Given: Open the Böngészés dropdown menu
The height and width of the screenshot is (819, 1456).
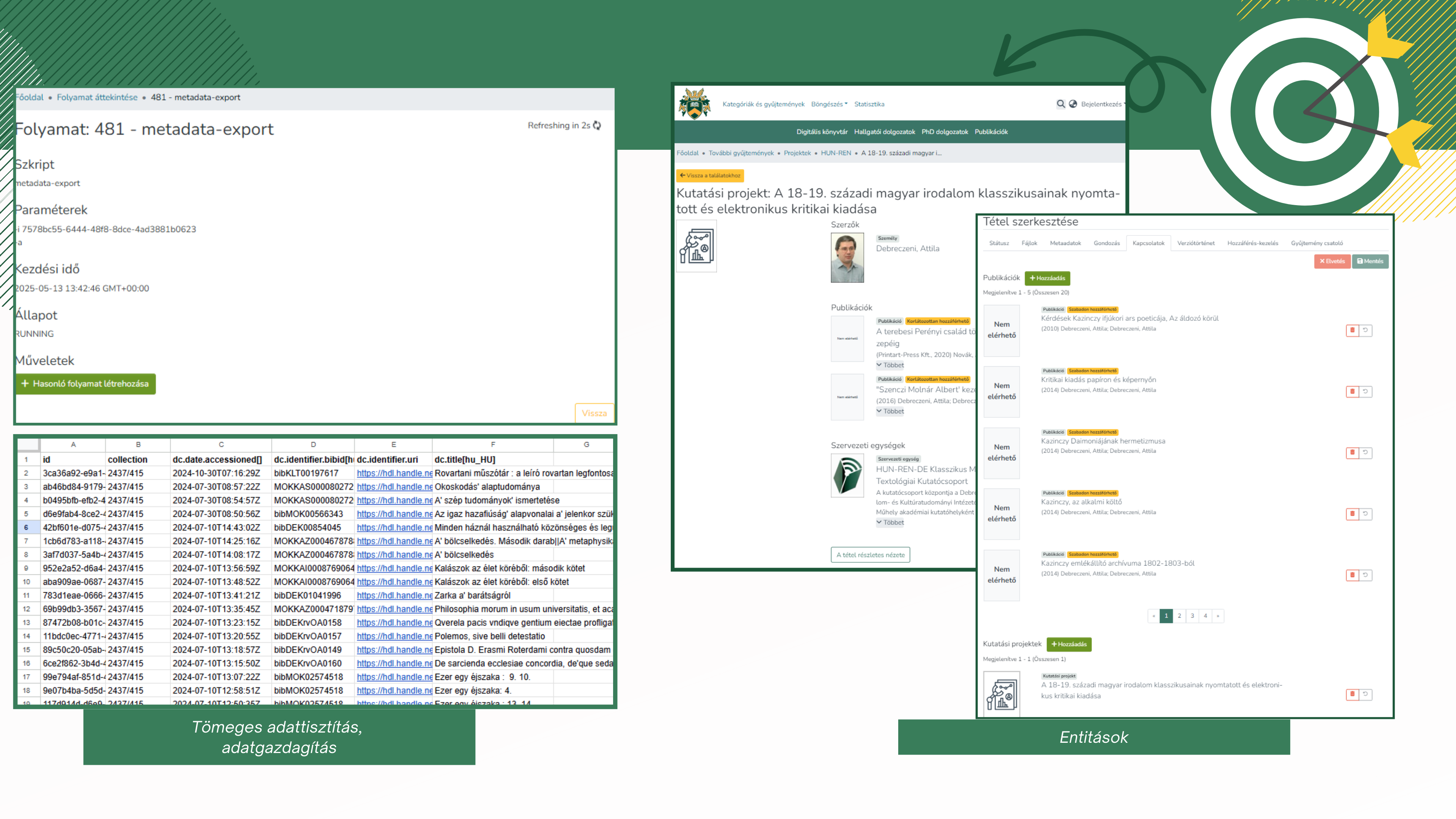Looking at the screenshot, I should coord(829,104).
